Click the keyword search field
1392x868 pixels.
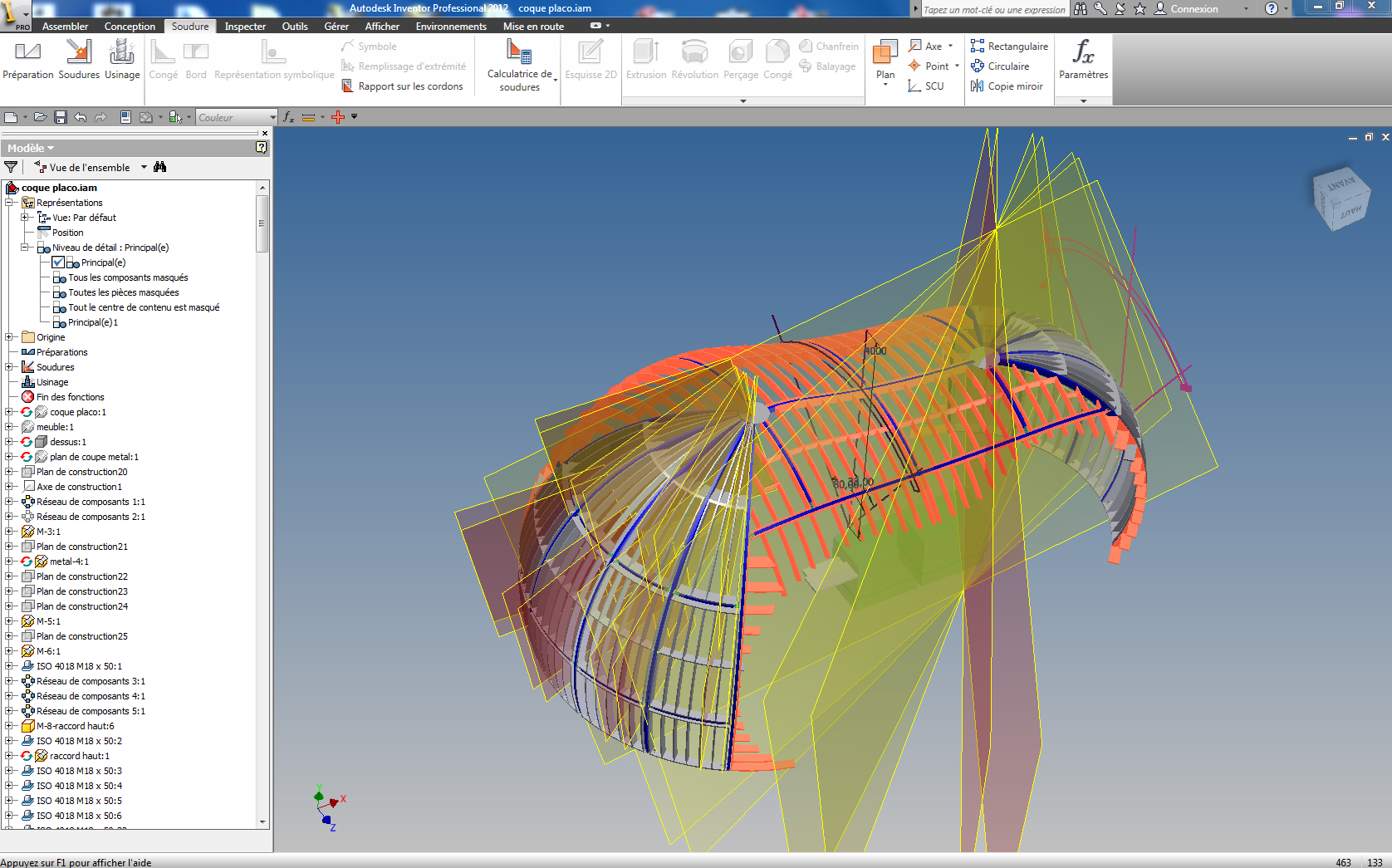[994, 9]
